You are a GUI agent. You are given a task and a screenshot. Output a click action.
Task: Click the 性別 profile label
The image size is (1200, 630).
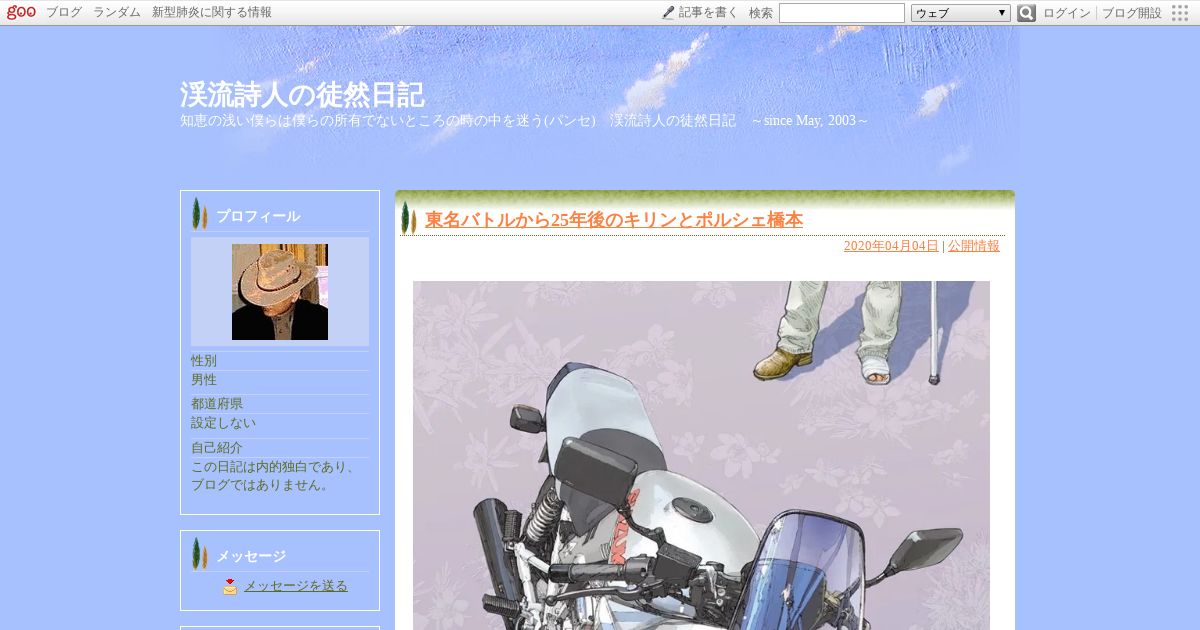[x=204, y=361]
